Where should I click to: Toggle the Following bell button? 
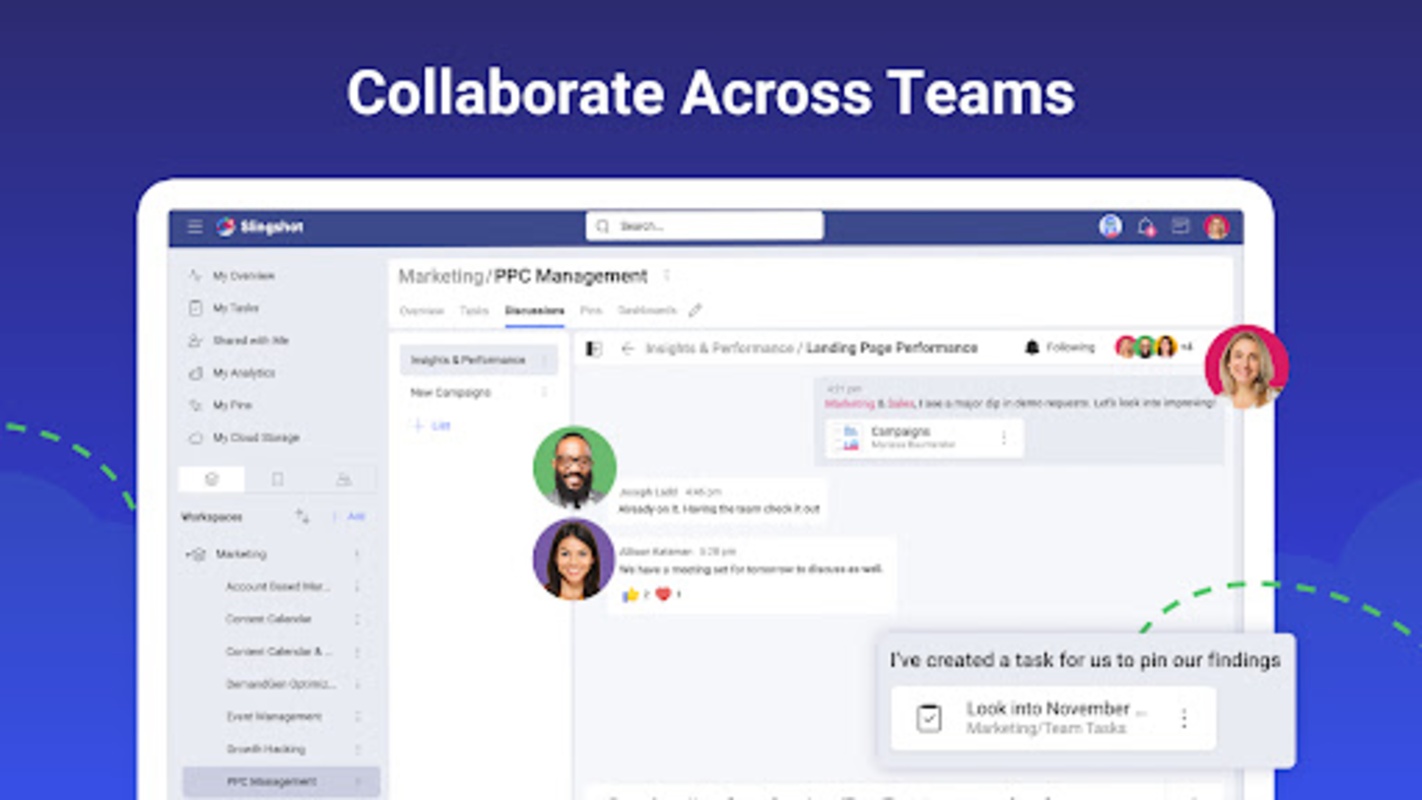click(1060, 348)
